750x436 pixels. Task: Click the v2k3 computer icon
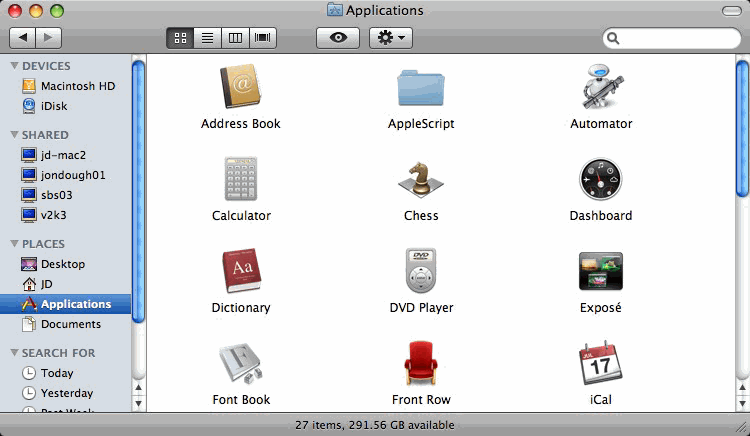coord(29,215)
